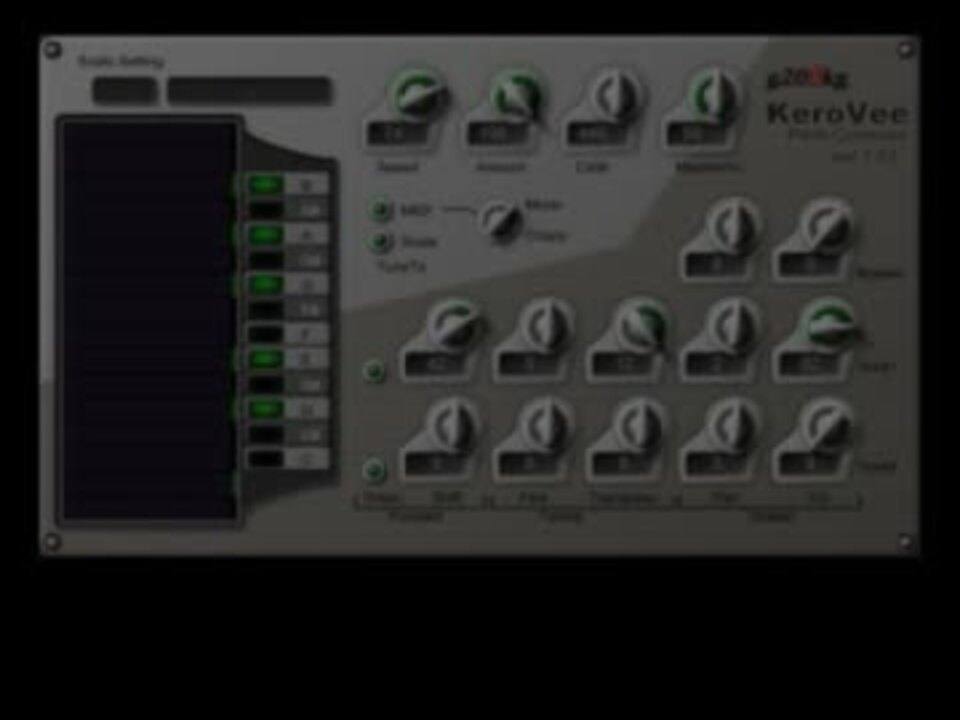
Task: Toggle the LED for note D
Action: (266, 408)
